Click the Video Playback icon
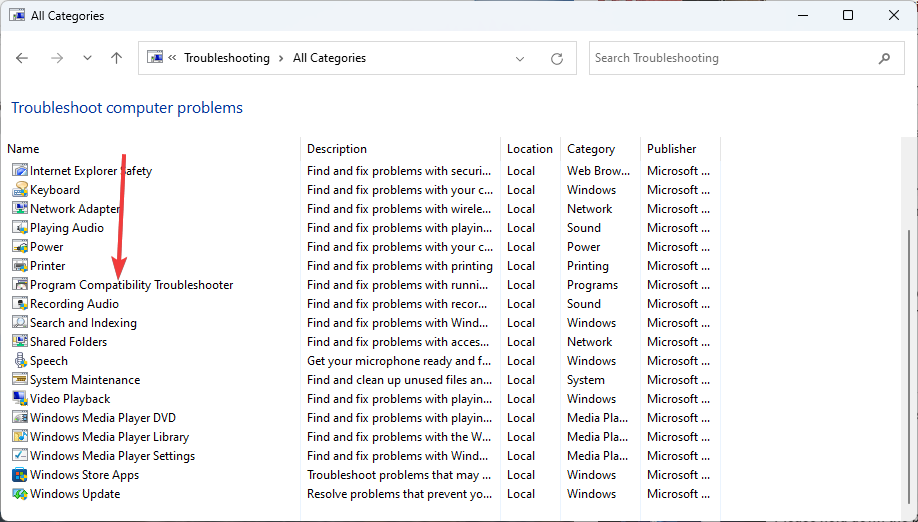 tap(20, 399)
